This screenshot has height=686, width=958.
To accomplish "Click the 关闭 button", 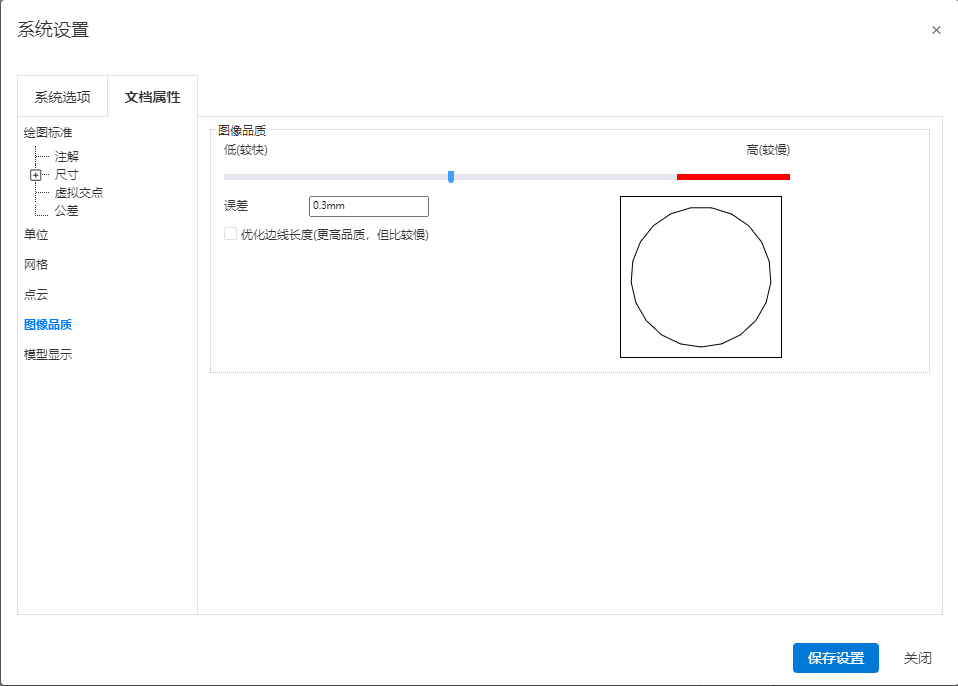I will (918, 658).
